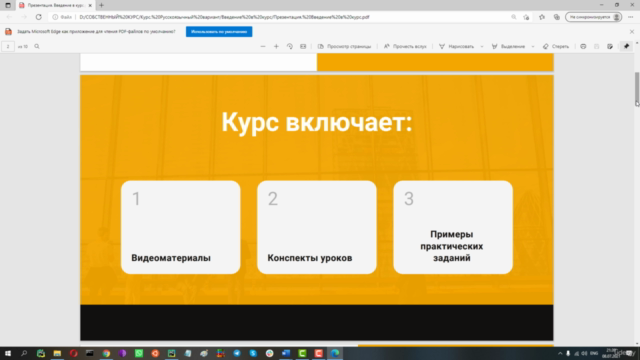Add this page to favorites with star-plus icon

(x=527, y=17)
